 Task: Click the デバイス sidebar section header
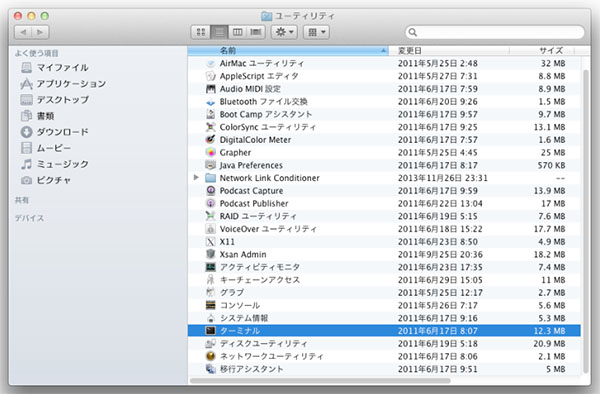point(29,218)
